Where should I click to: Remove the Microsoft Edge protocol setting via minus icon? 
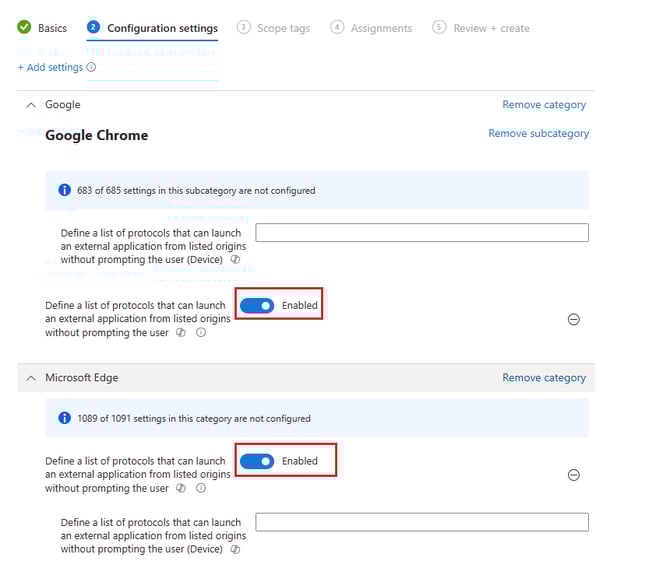tap(574, 475)
